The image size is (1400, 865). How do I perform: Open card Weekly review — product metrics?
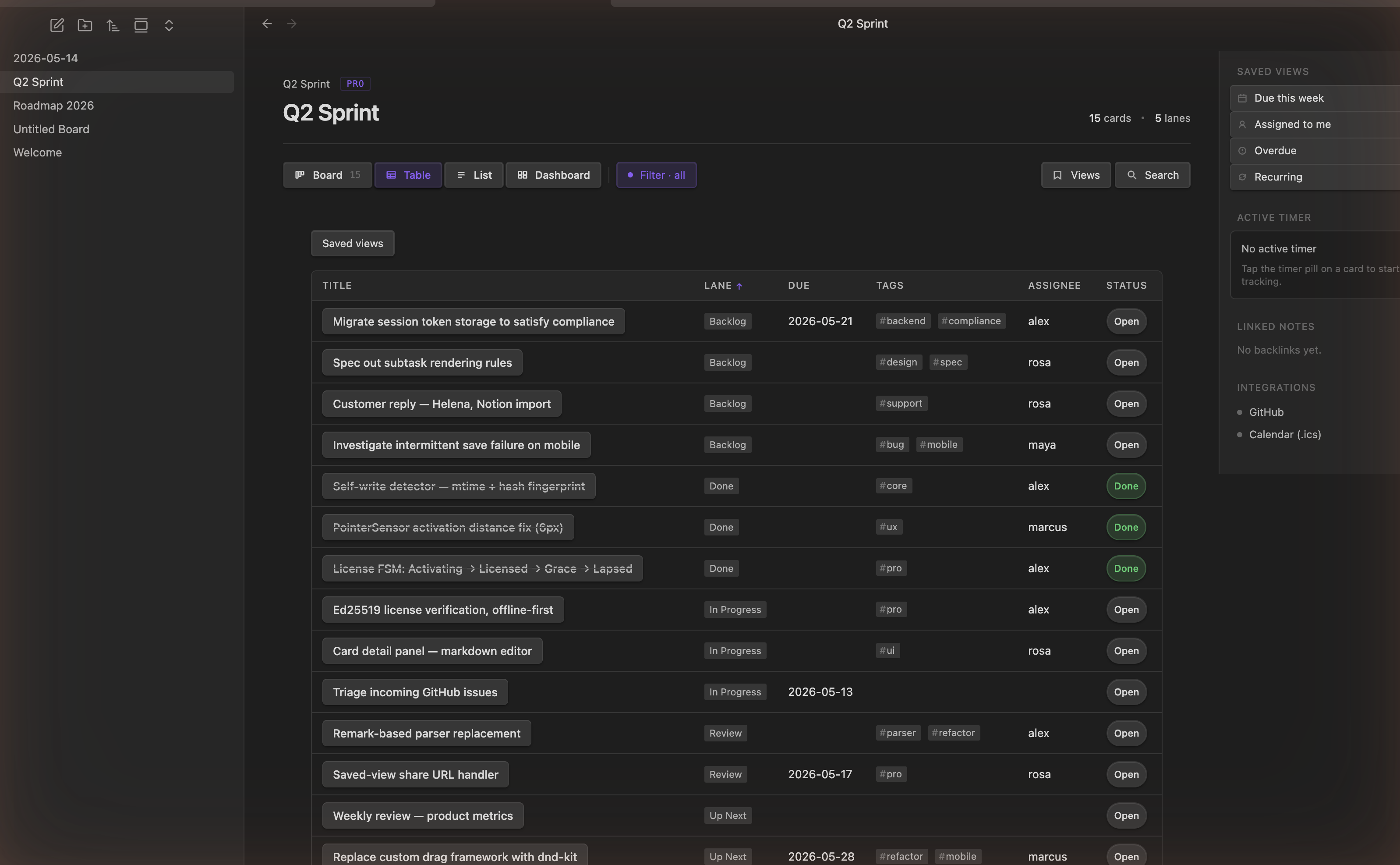pyautogui.click(x=423, y=816)
